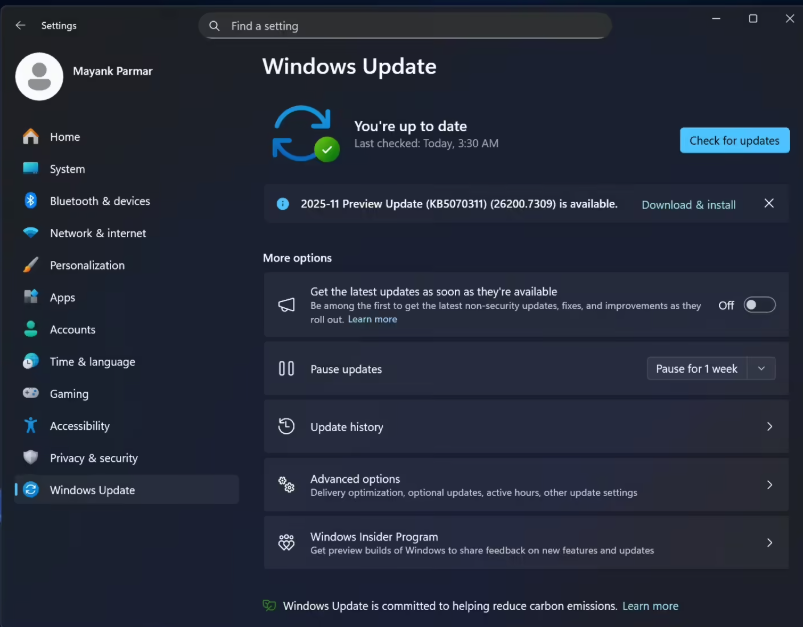
Task: Click the Personalization paintbrush icon
Action: 31,265
